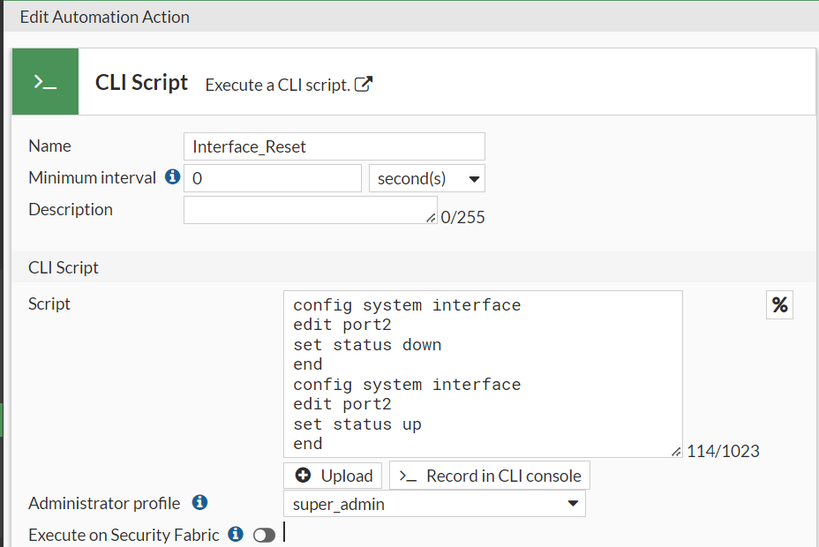Click the Upload script button
Image resolution: width=819 pixels, height=547 pixels.
click(334, 475)
